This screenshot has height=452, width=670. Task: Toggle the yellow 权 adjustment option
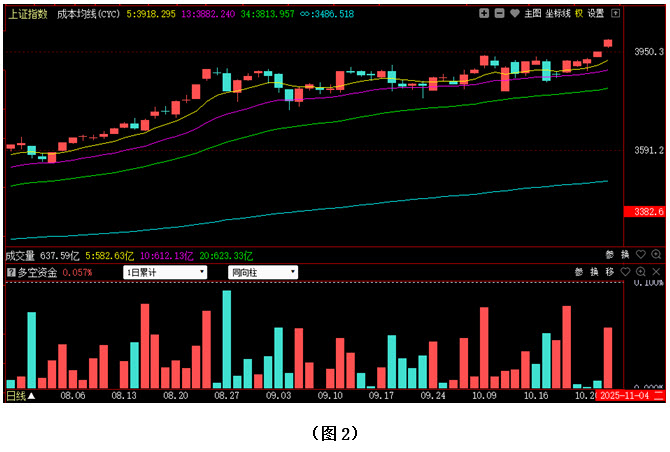point(579,14)
